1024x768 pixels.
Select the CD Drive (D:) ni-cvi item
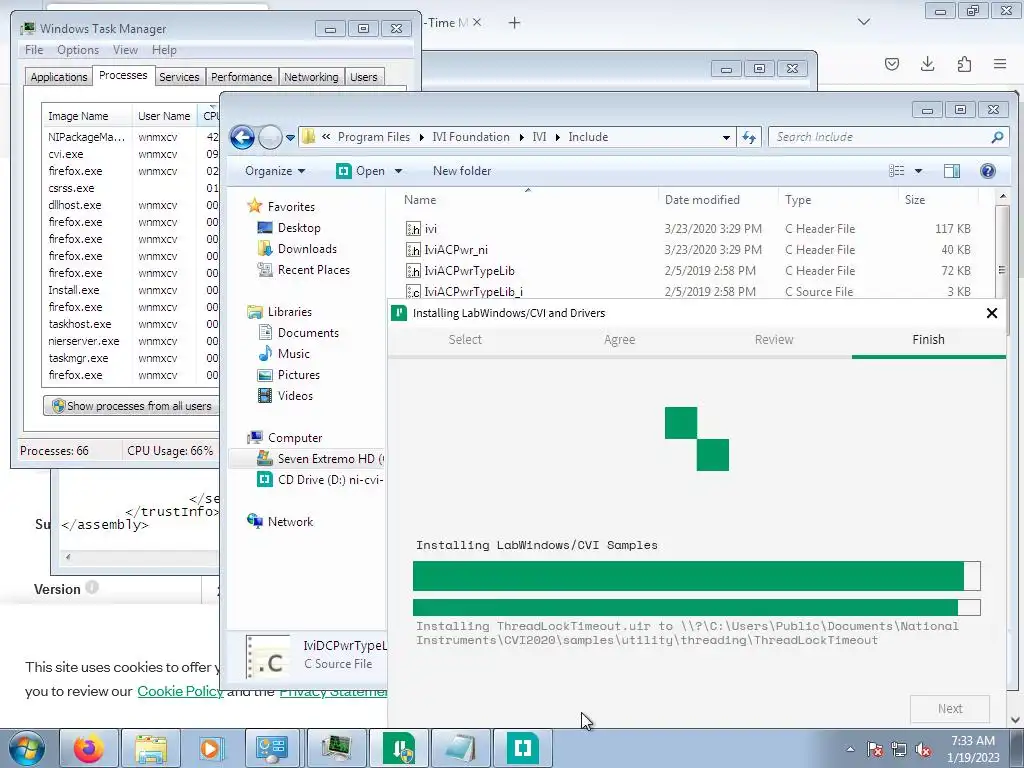coord(321,480)
